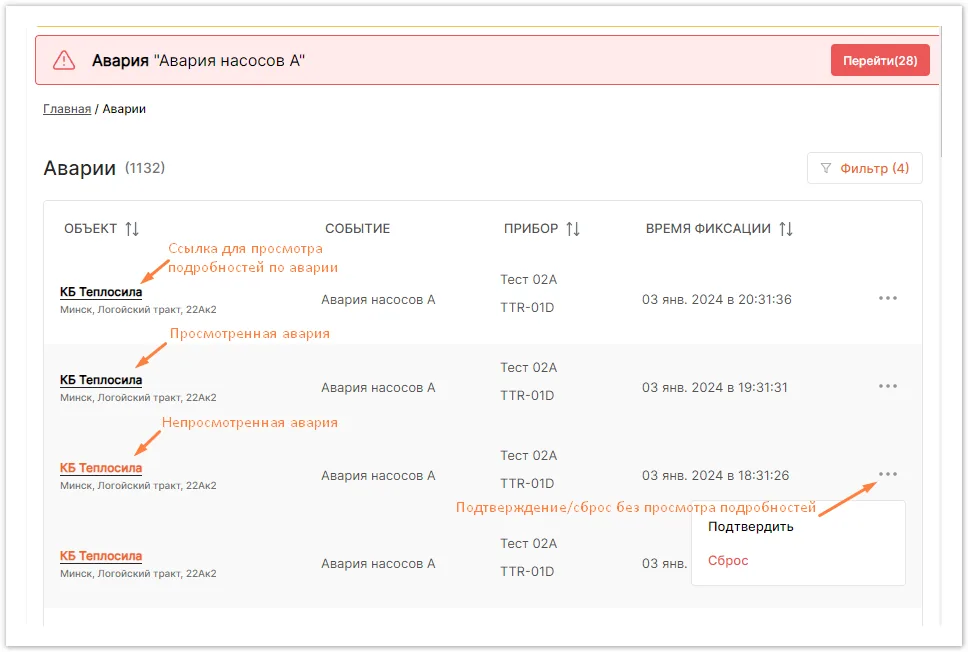Click Авария насосов А event in first row

(x=378, y=299)
